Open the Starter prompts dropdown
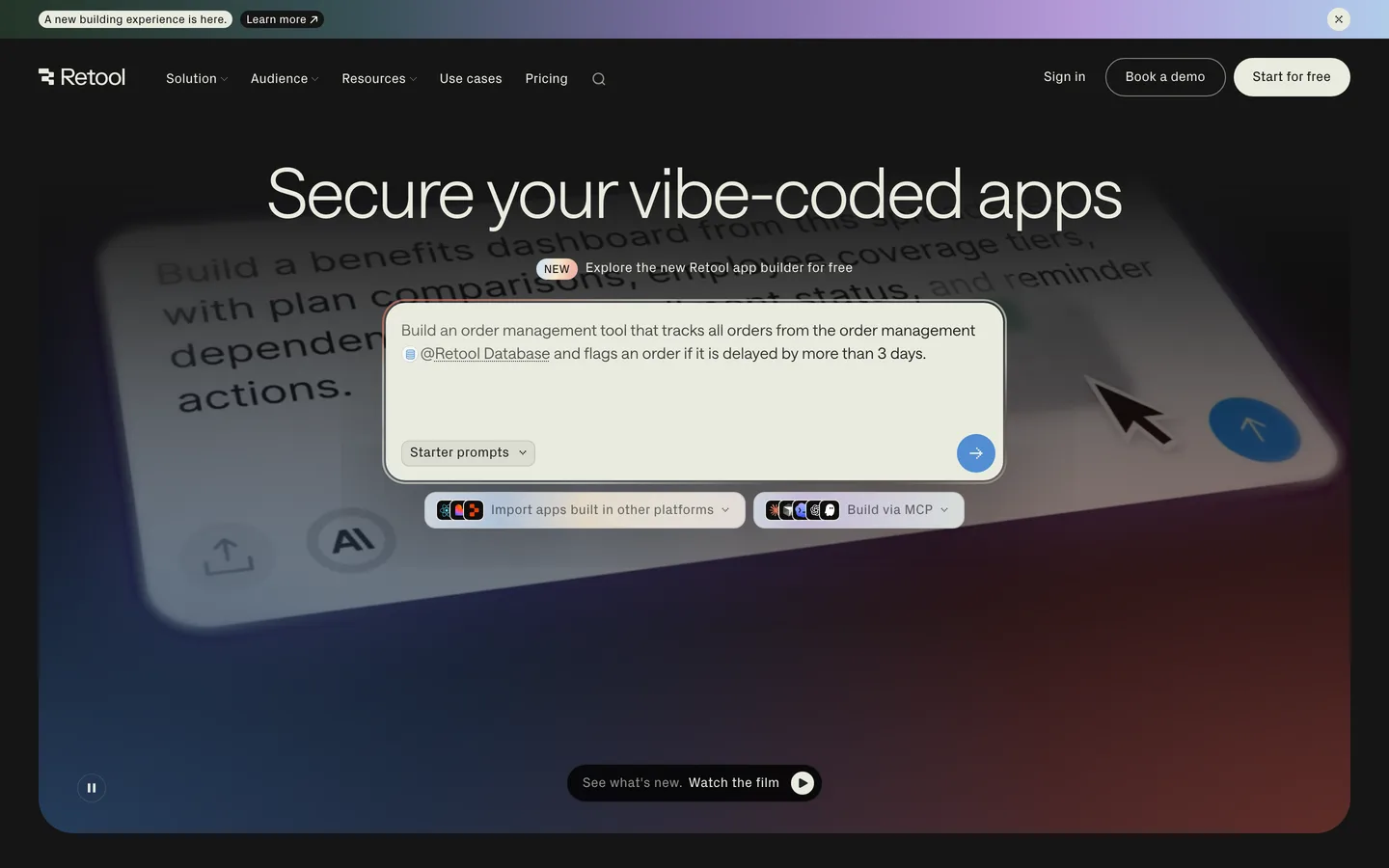The height and width of the screenshot is (868, 1389). [468, 453]
